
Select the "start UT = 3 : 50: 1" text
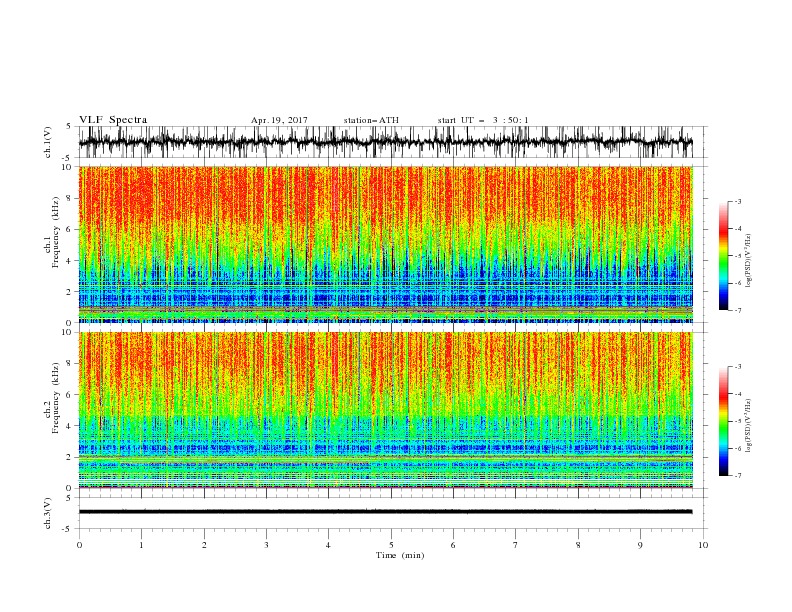[x=483, y=120]
